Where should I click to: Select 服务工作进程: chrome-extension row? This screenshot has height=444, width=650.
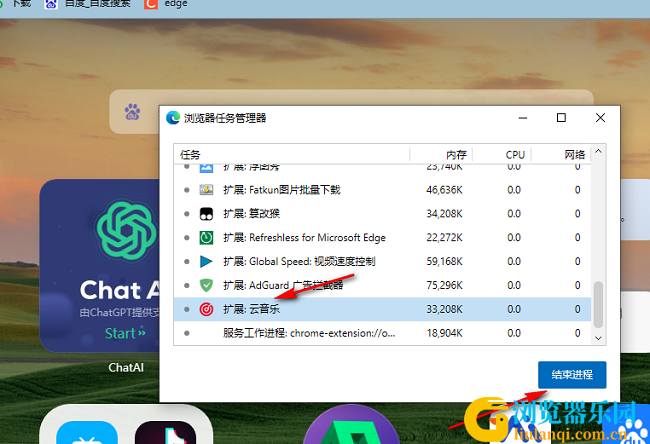(382, 333)
